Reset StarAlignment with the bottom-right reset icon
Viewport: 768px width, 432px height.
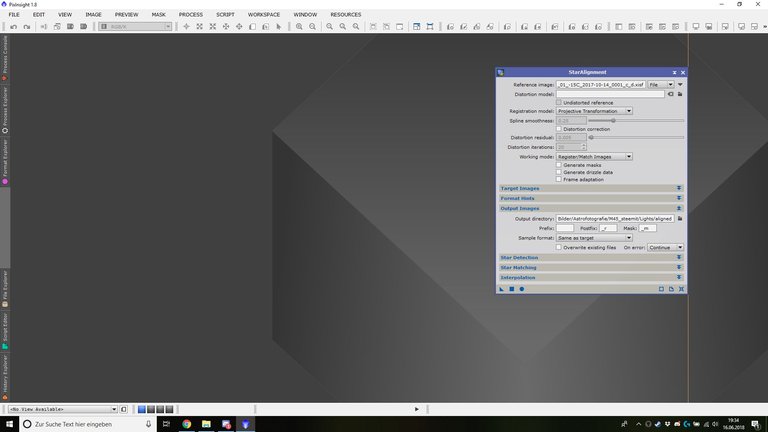(x=681, y=289)
